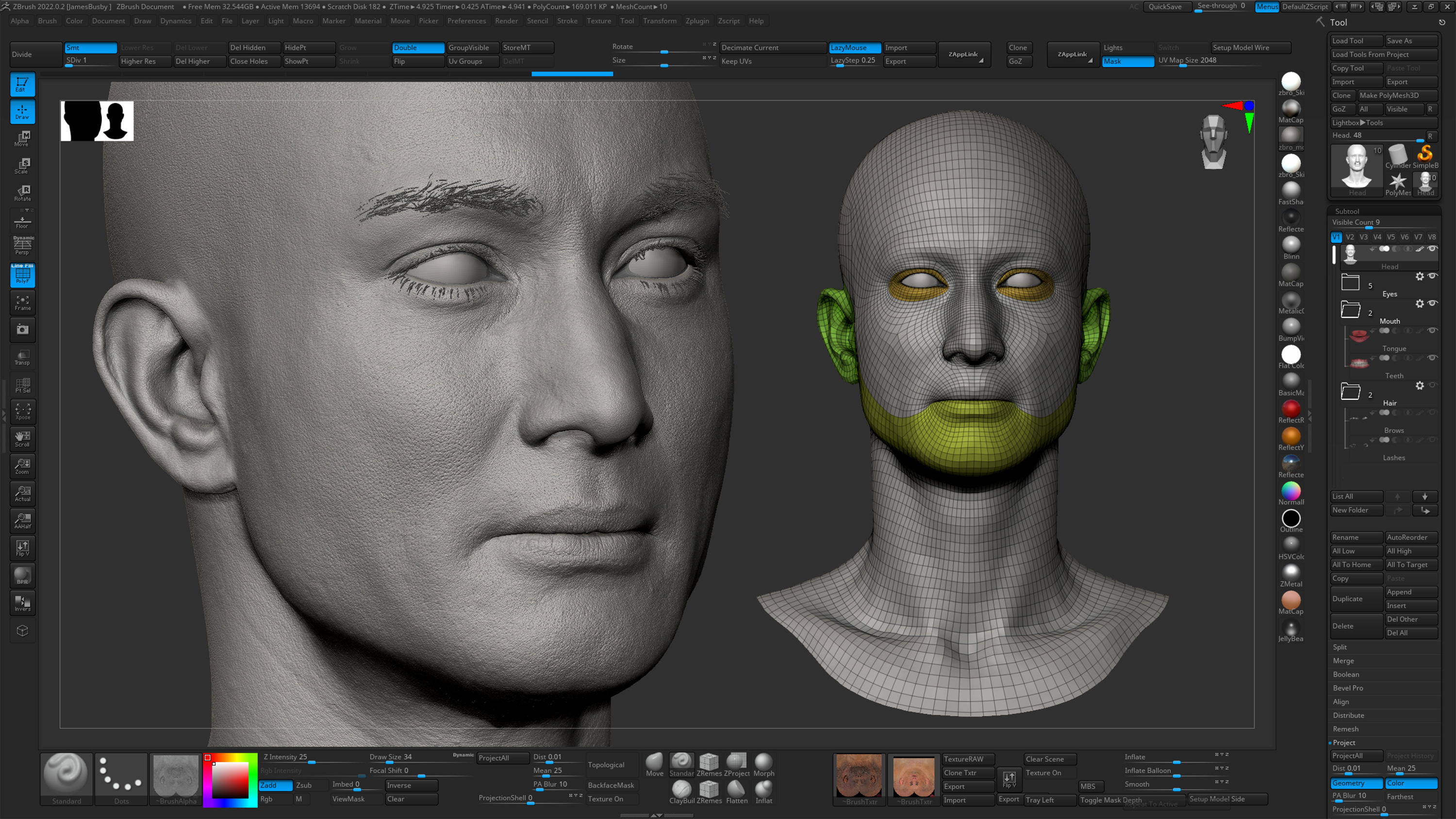The height and width of the screenshot is (819, 1456).
Task: Hide the Brows subtool with its eye toggle
Action: (x=1433, y=412)
